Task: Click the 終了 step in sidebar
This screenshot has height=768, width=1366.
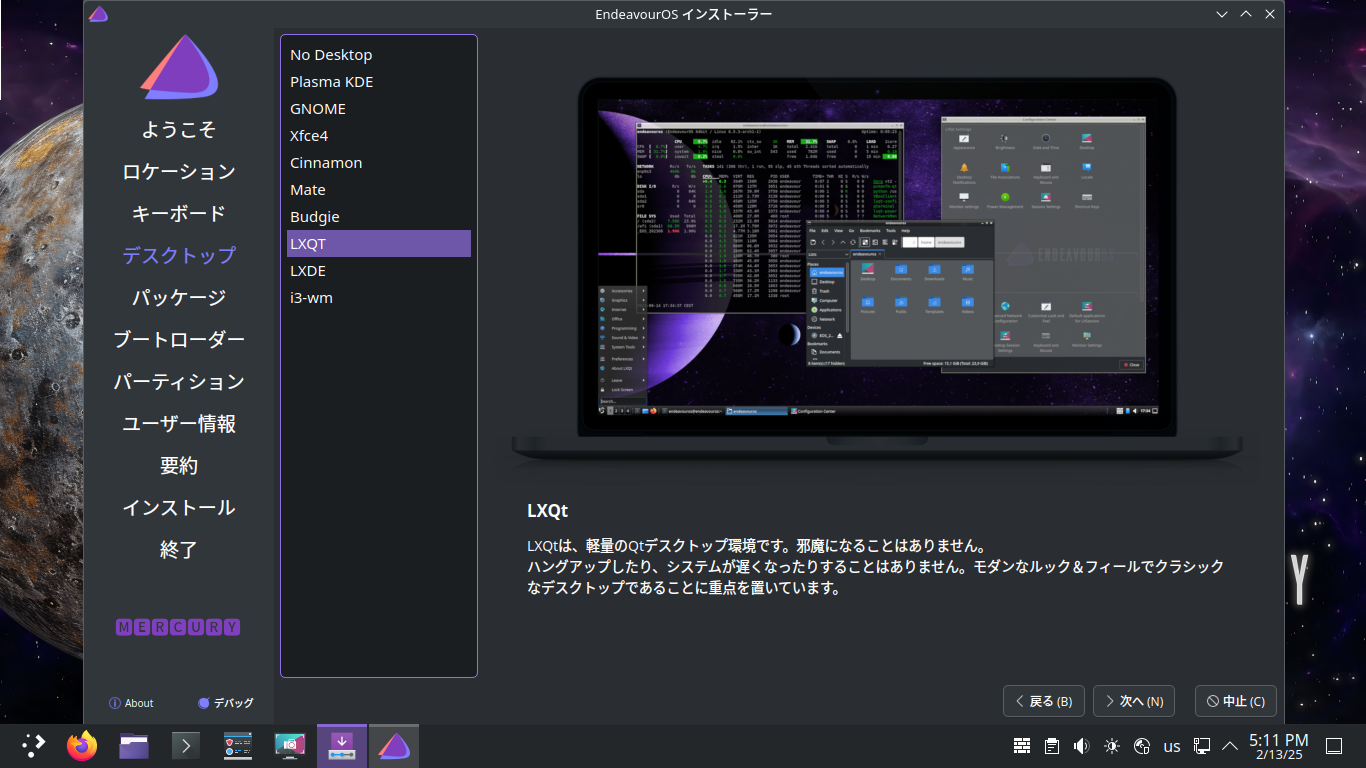Action: 179,550
